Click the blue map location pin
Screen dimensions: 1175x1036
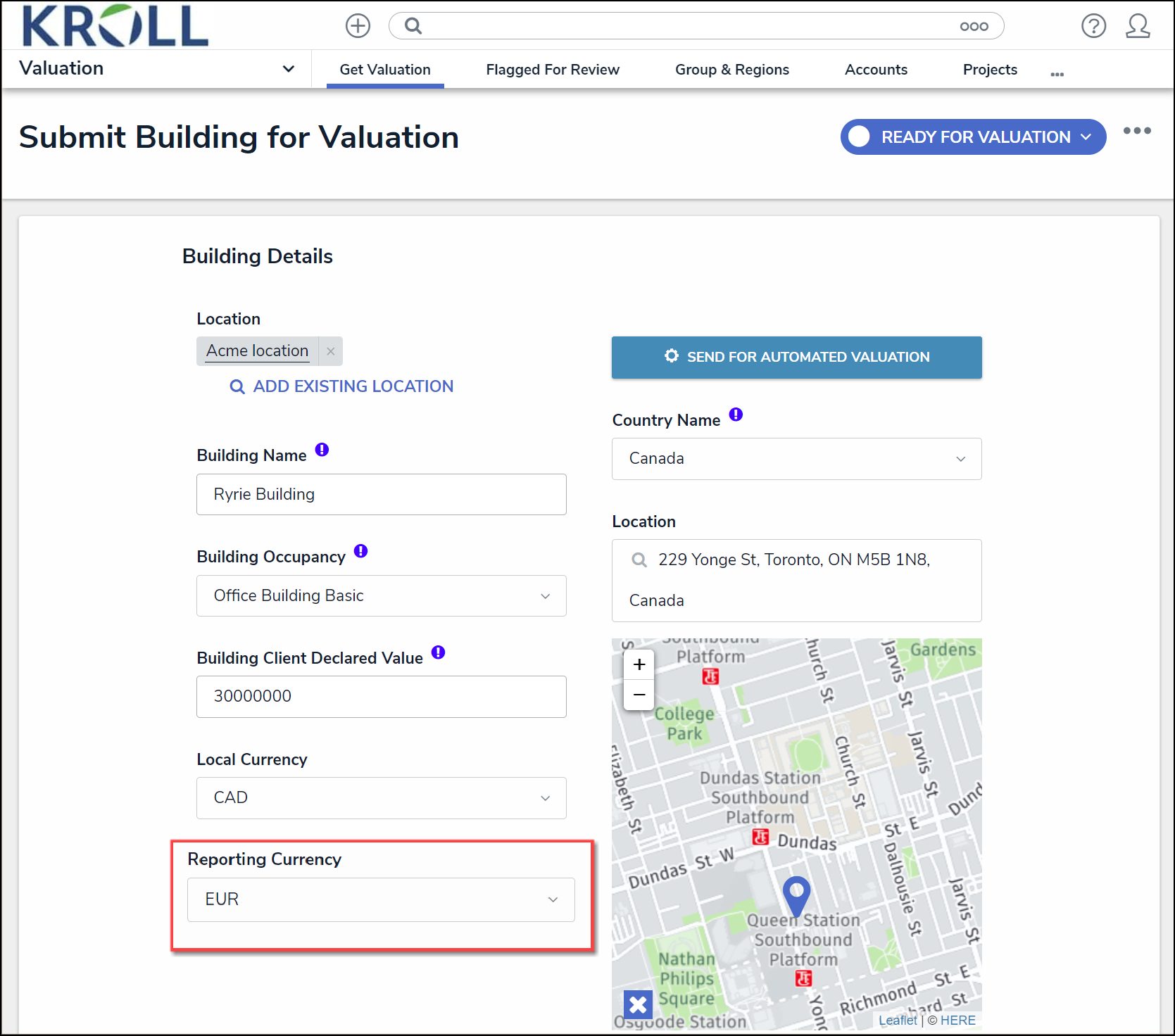(796, 896)
